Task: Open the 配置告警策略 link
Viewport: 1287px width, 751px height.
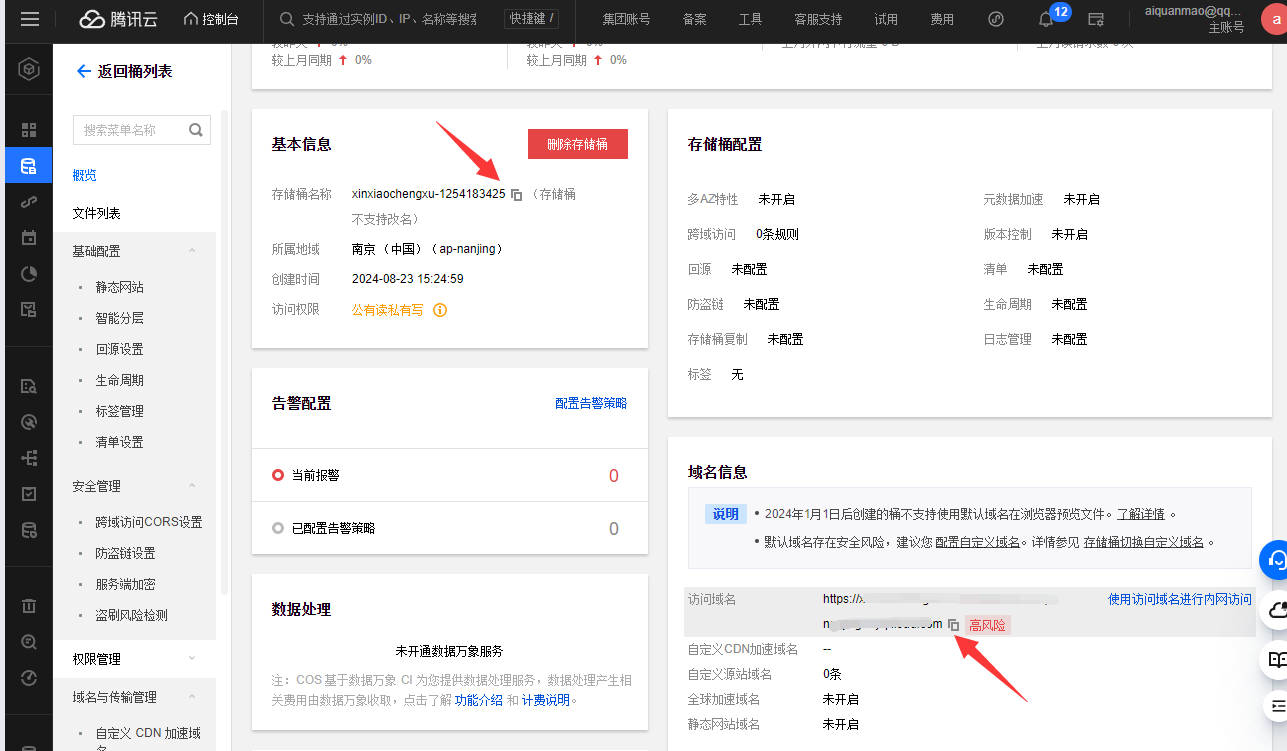Action: point(591,403)
